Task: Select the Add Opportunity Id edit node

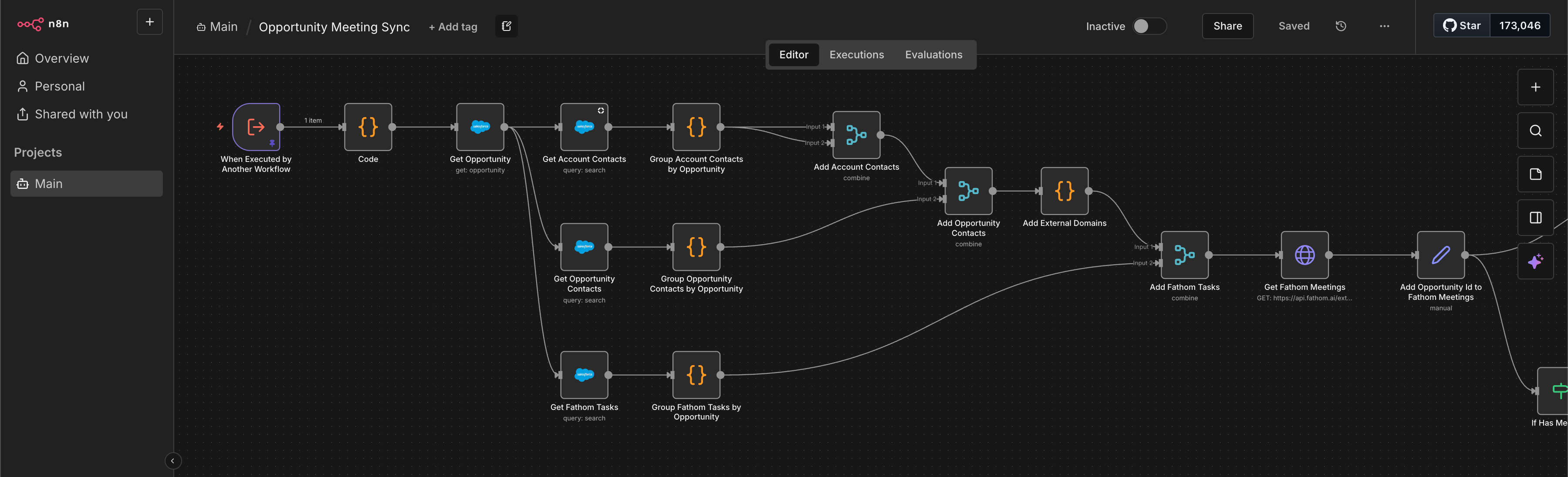Action: pyautogui.click(x=1440, y=255)
